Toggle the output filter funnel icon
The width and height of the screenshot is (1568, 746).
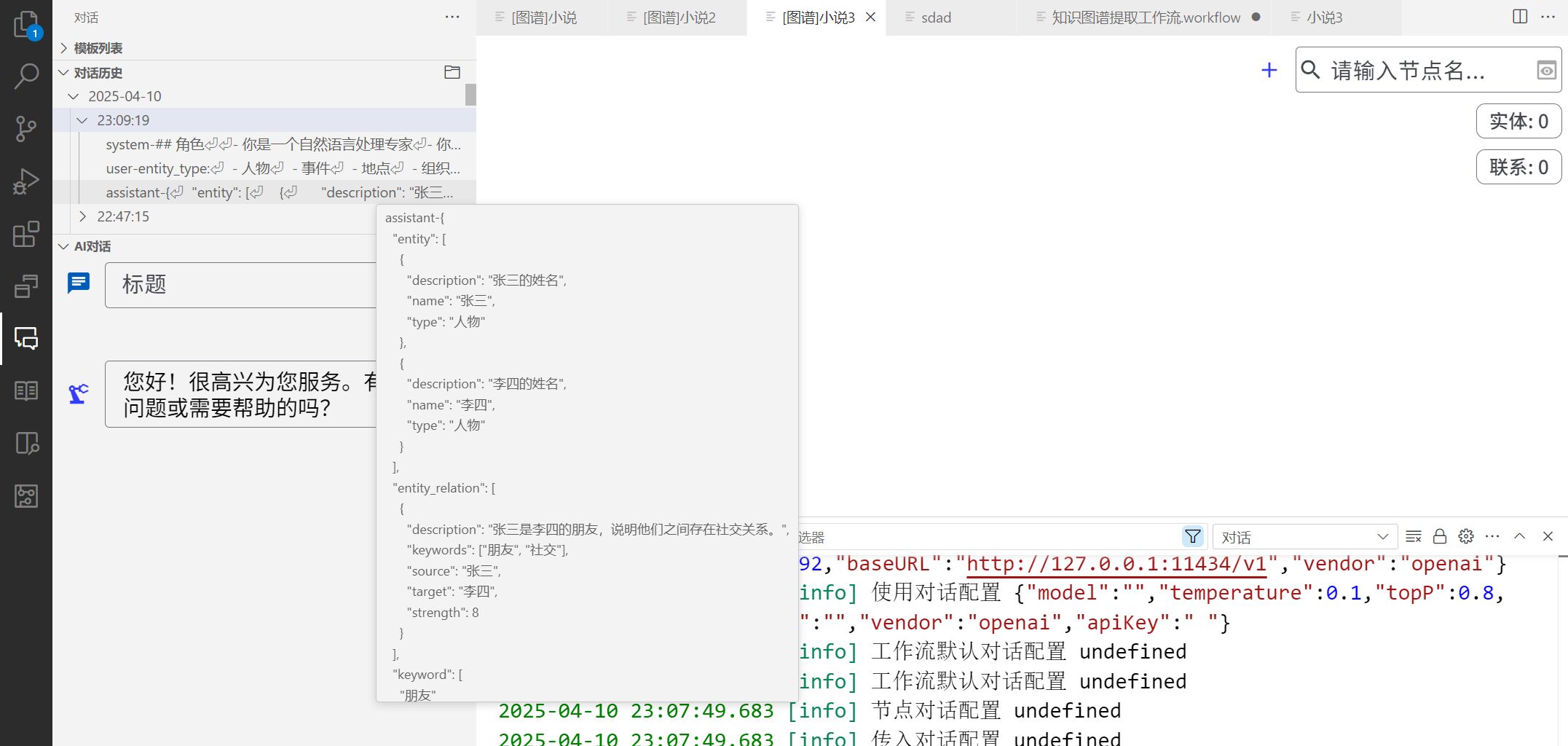tap(1192, 537)
